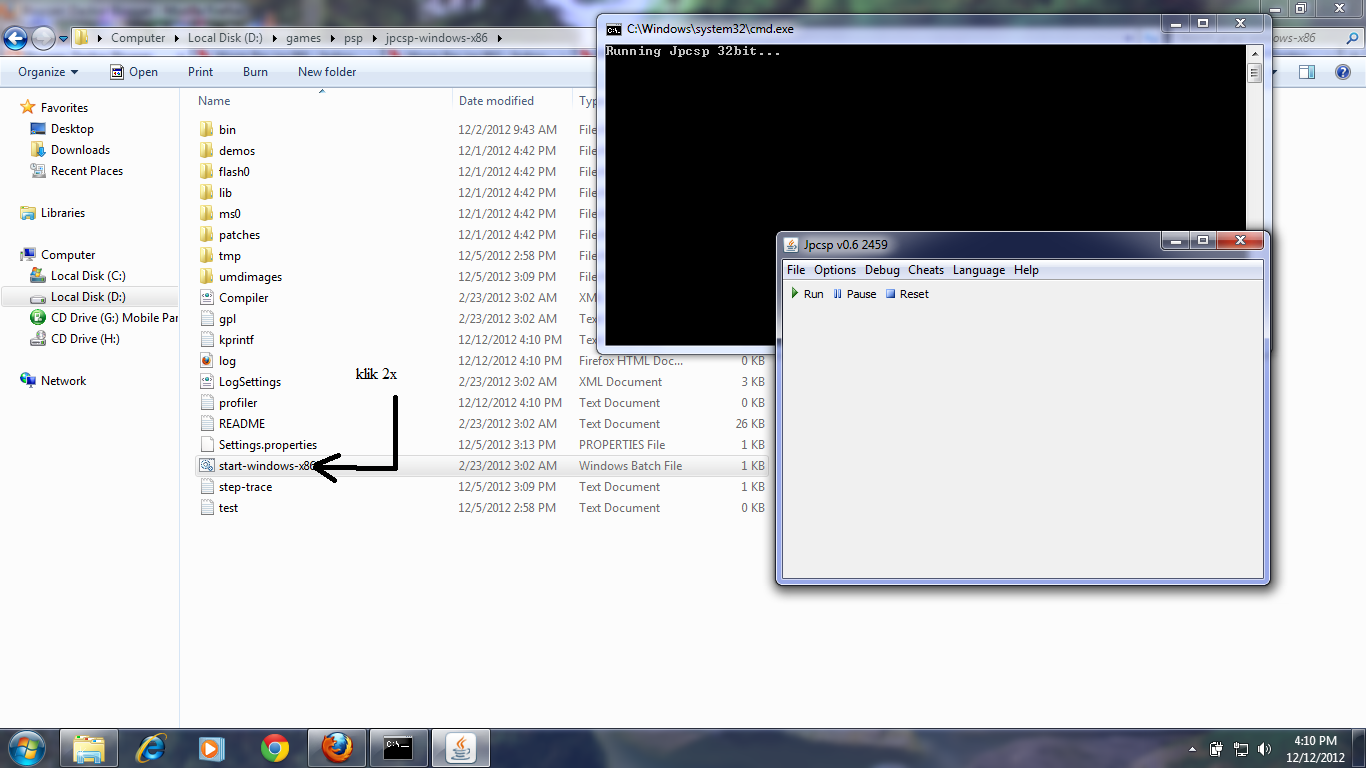The image size is (1366, 768).
Task: Select the start-windows-x86 batch file
Action: click(262, 465)
